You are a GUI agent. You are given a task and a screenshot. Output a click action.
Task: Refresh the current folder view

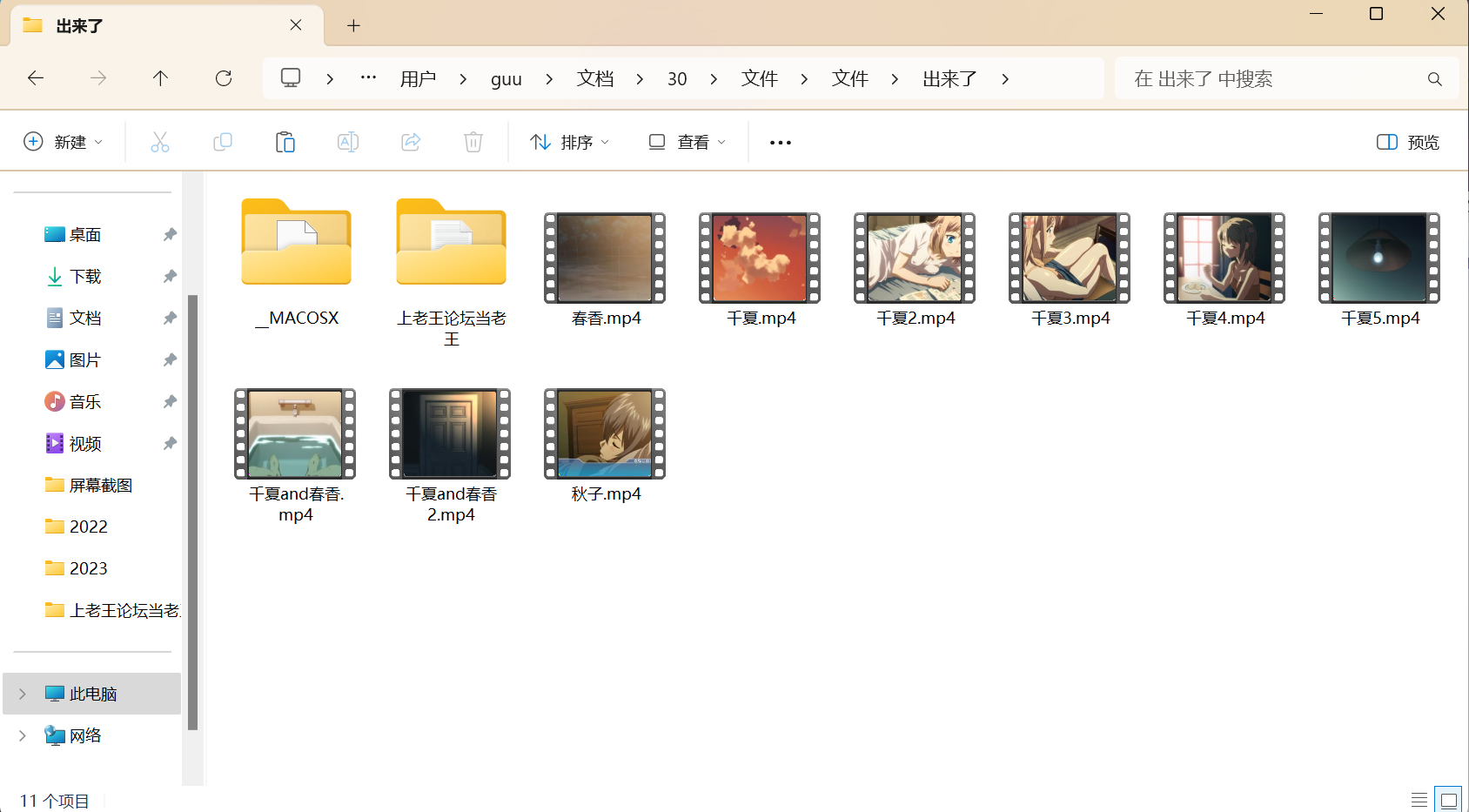[224, 78]
